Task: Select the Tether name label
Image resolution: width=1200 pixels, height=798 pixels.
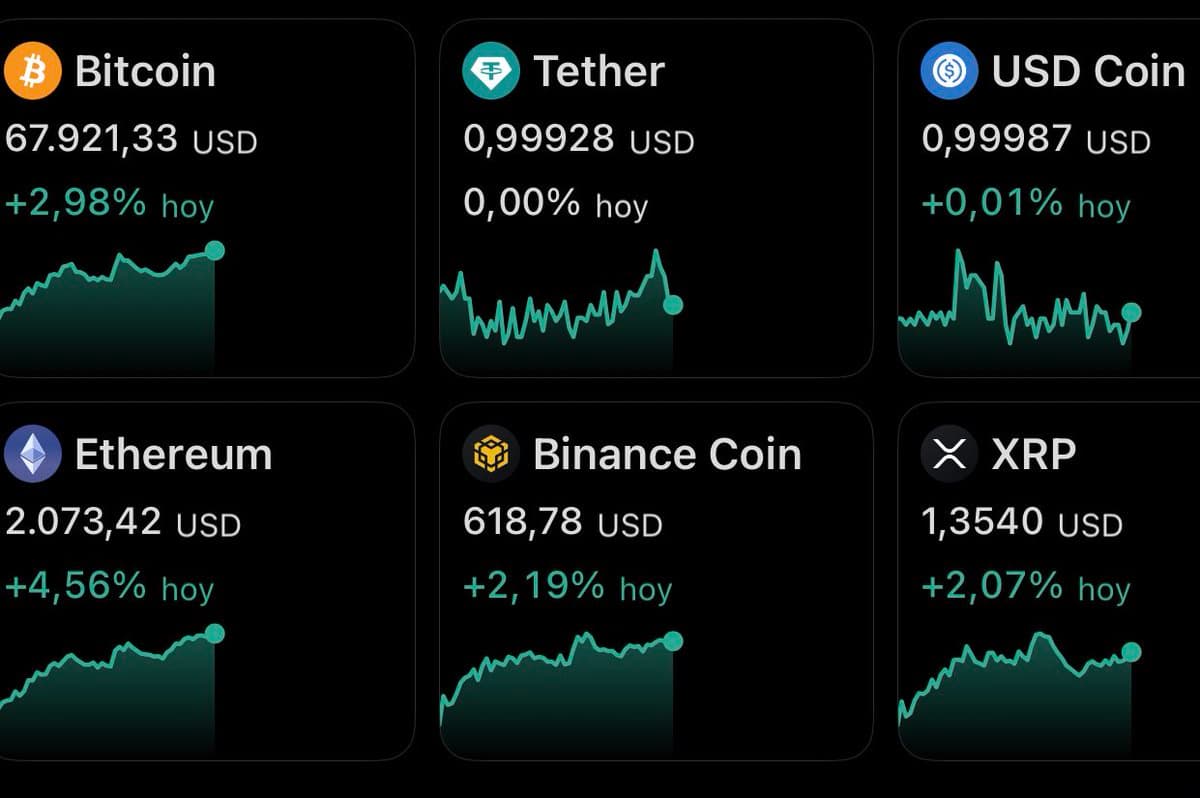Action: click(x=599, y=71)
